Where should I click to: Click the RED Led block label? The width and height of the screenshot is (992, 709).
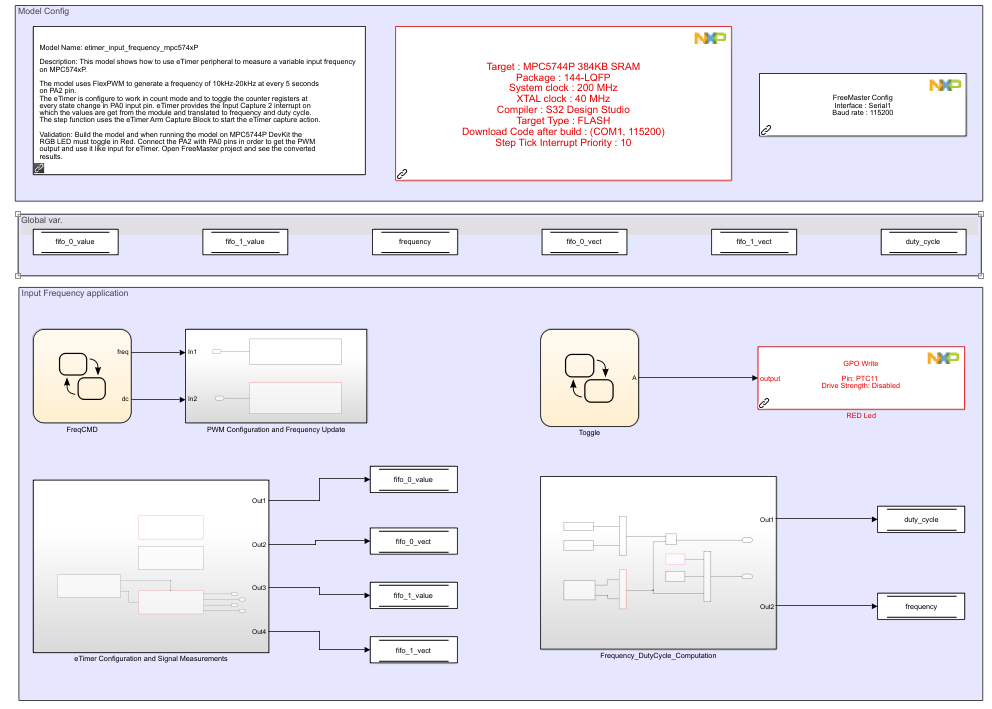pyautogui.click(x=861, y=416)
